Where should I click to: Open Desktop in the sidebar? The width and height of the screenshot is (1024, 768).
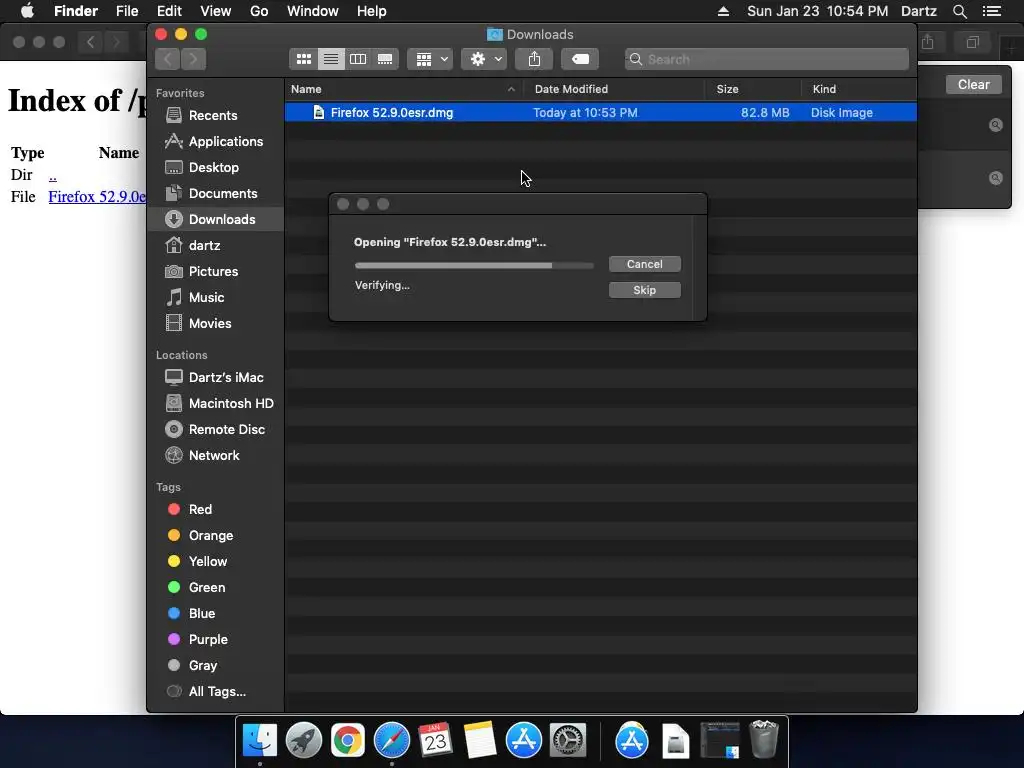[216, 168]
